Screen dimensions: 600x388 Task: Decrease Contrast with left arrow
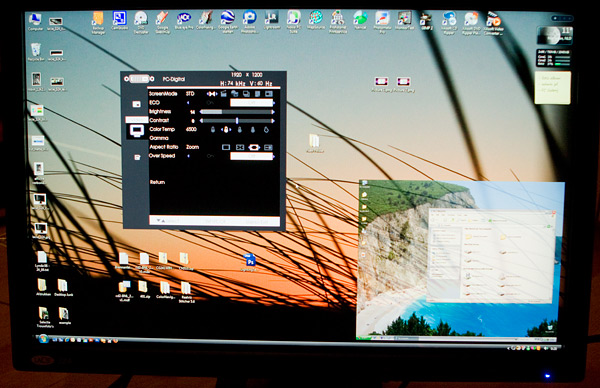201,121
